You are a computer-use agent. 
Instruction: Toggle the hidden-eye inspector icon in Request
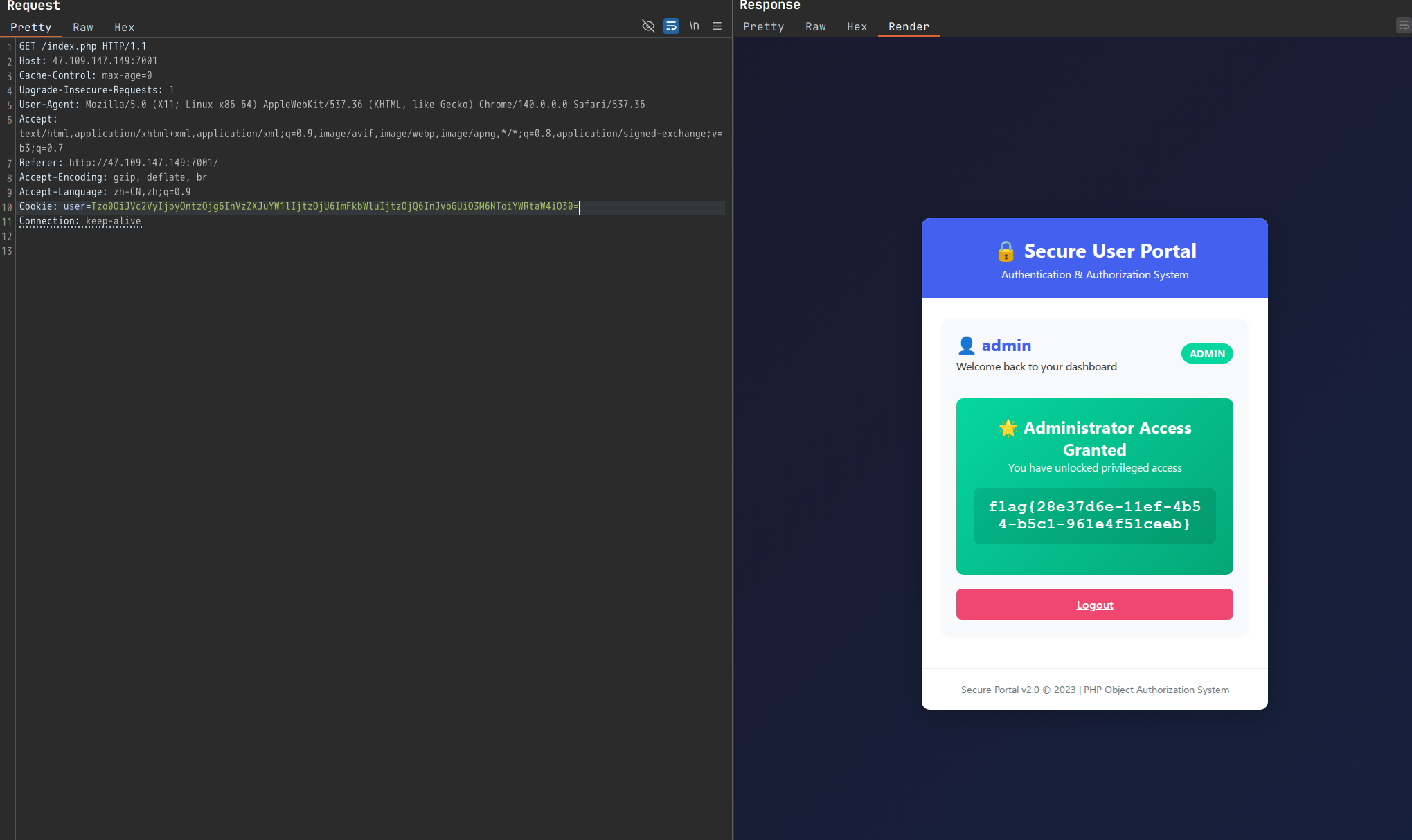pos(648,26)
